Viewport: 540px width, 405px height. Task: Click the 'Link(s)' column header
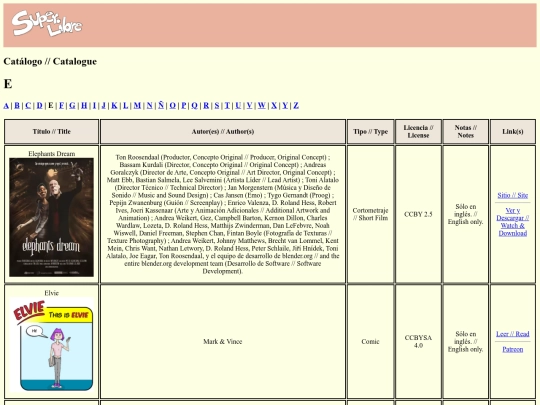(513, 132)
